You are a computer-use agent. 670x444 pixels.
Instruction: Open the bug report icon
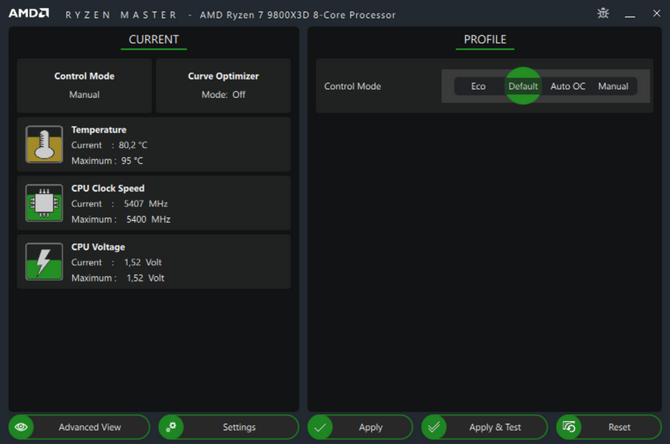coord(603,14)
